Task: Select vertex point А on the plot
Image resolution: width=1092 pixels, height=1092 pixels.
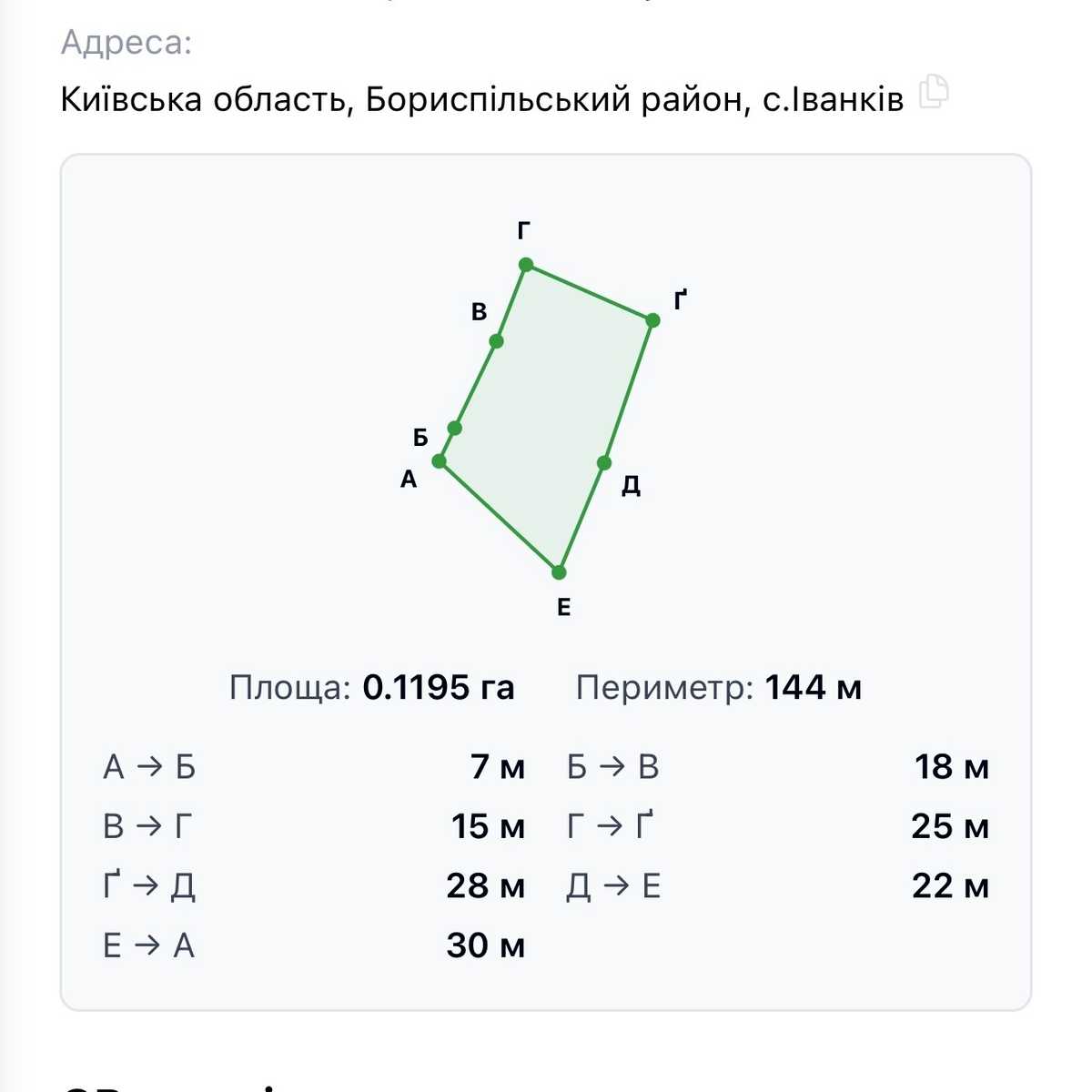Action: click(x=439, y=460)
